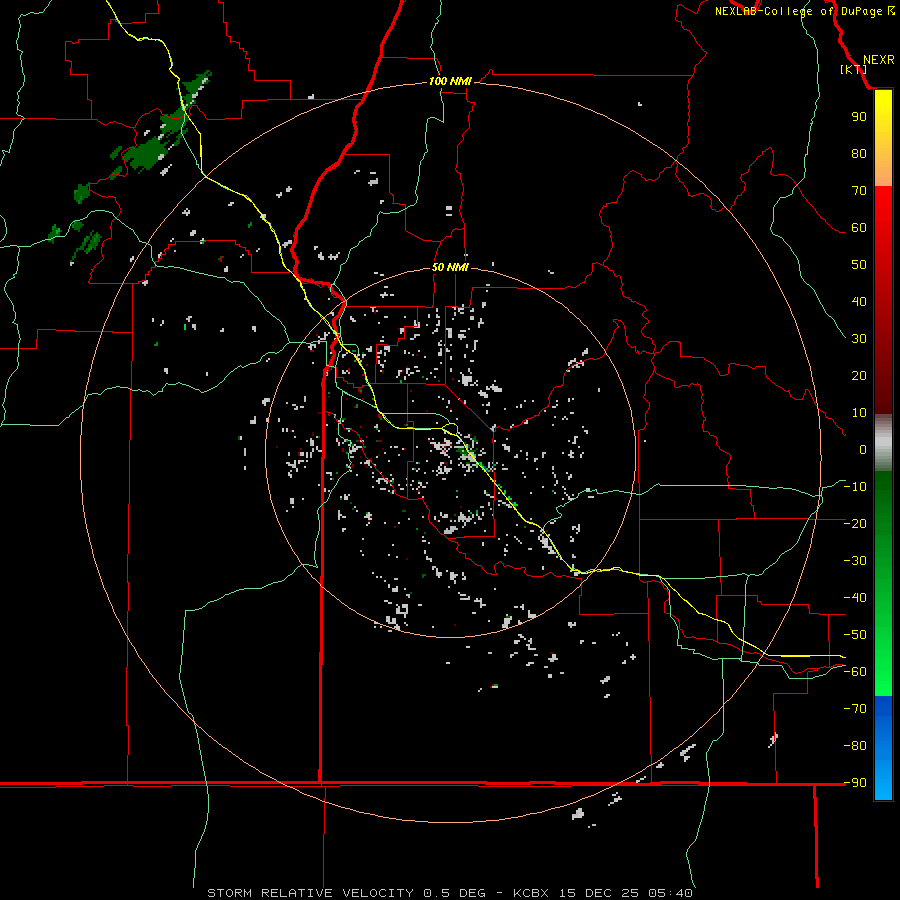Click the -60 value on the velocity scale

click(x=855, y=672)
